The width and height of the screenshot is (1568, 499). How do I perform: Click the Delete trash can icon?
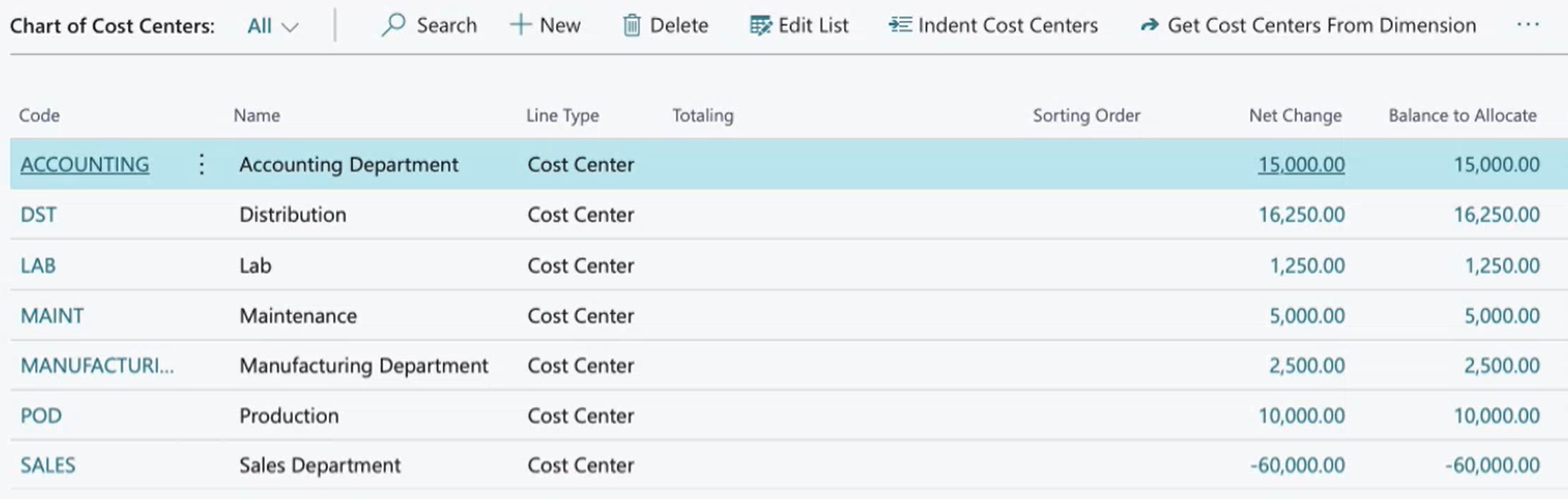632,26
